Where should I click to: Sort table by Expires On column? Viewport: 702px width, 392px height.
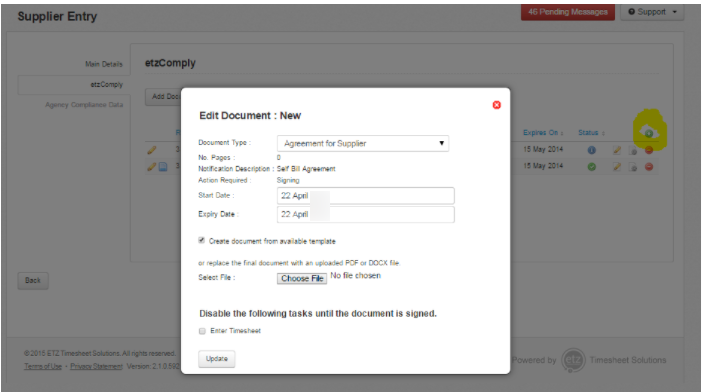click(x=543, y=132)
